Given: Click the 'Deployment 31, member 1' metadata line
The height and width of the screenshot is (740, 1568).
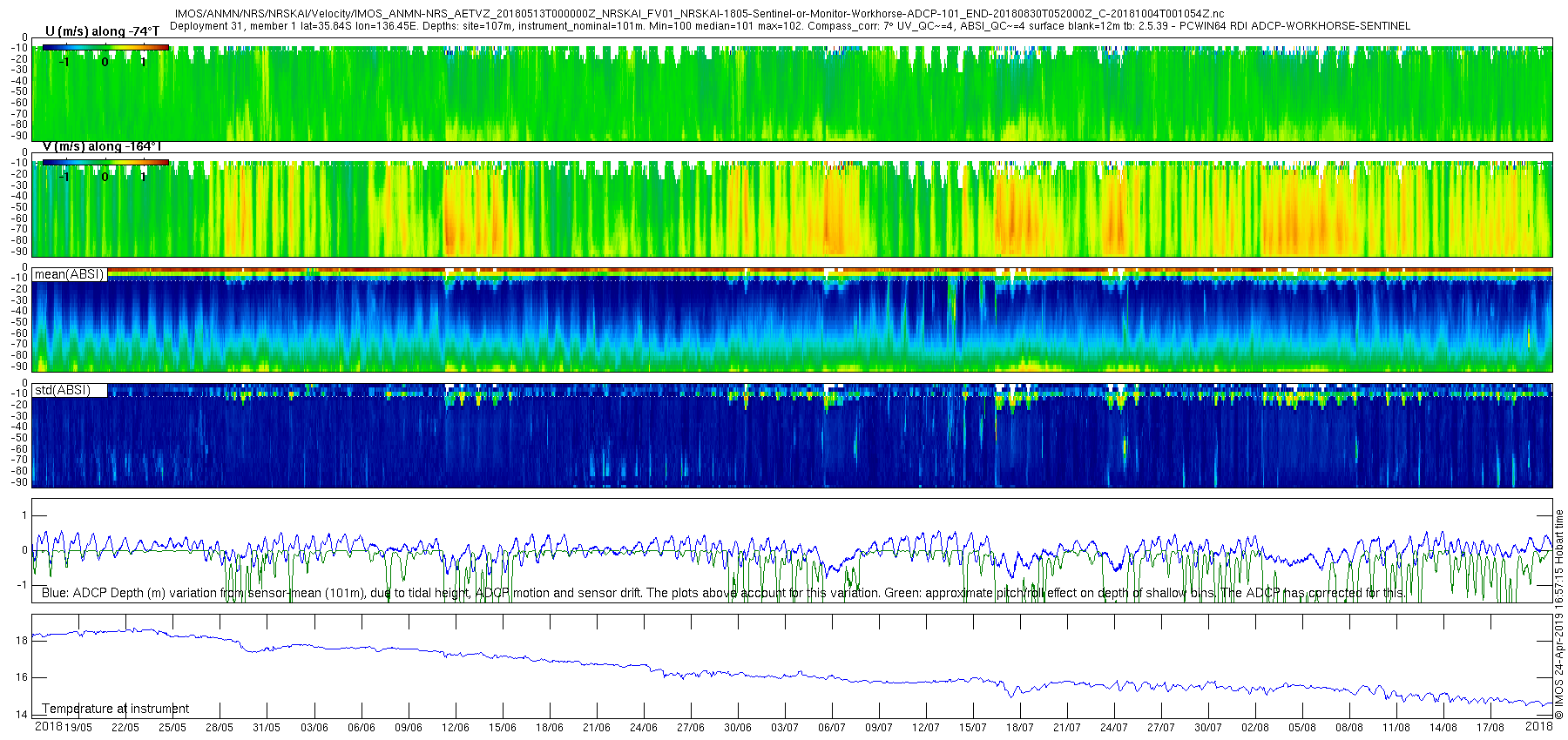Looking at the screenshot, I should [x=789, y=26].
